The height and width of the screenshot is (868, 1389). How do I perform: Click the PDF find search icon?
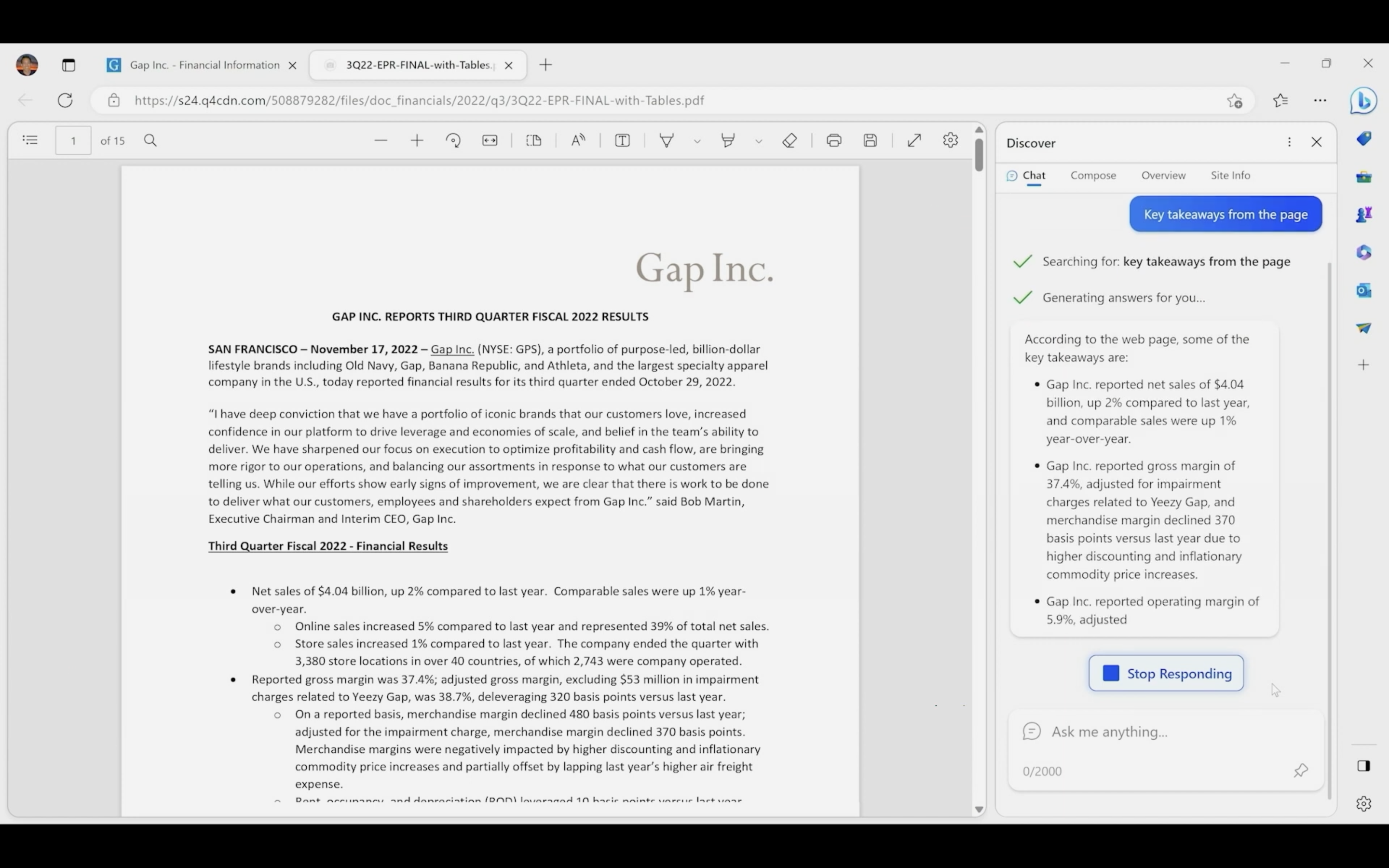150,141
